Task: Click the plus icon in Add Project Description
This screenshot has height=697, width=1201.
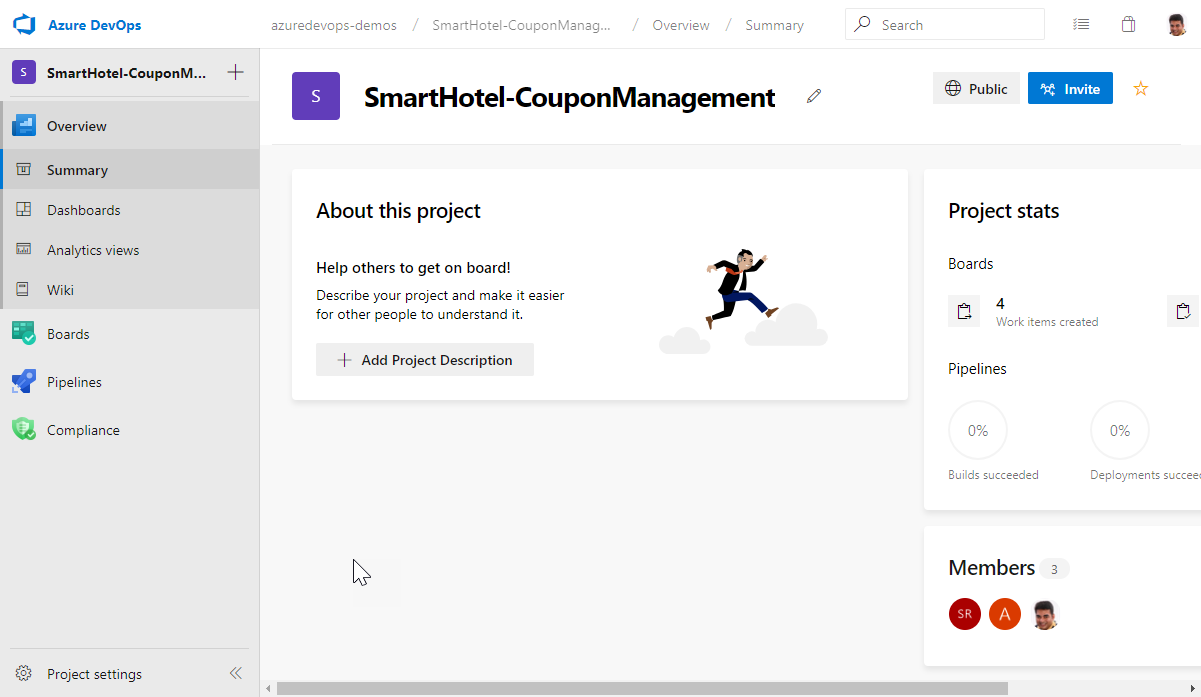Action: pyautogui.click(x=344, y=360)
